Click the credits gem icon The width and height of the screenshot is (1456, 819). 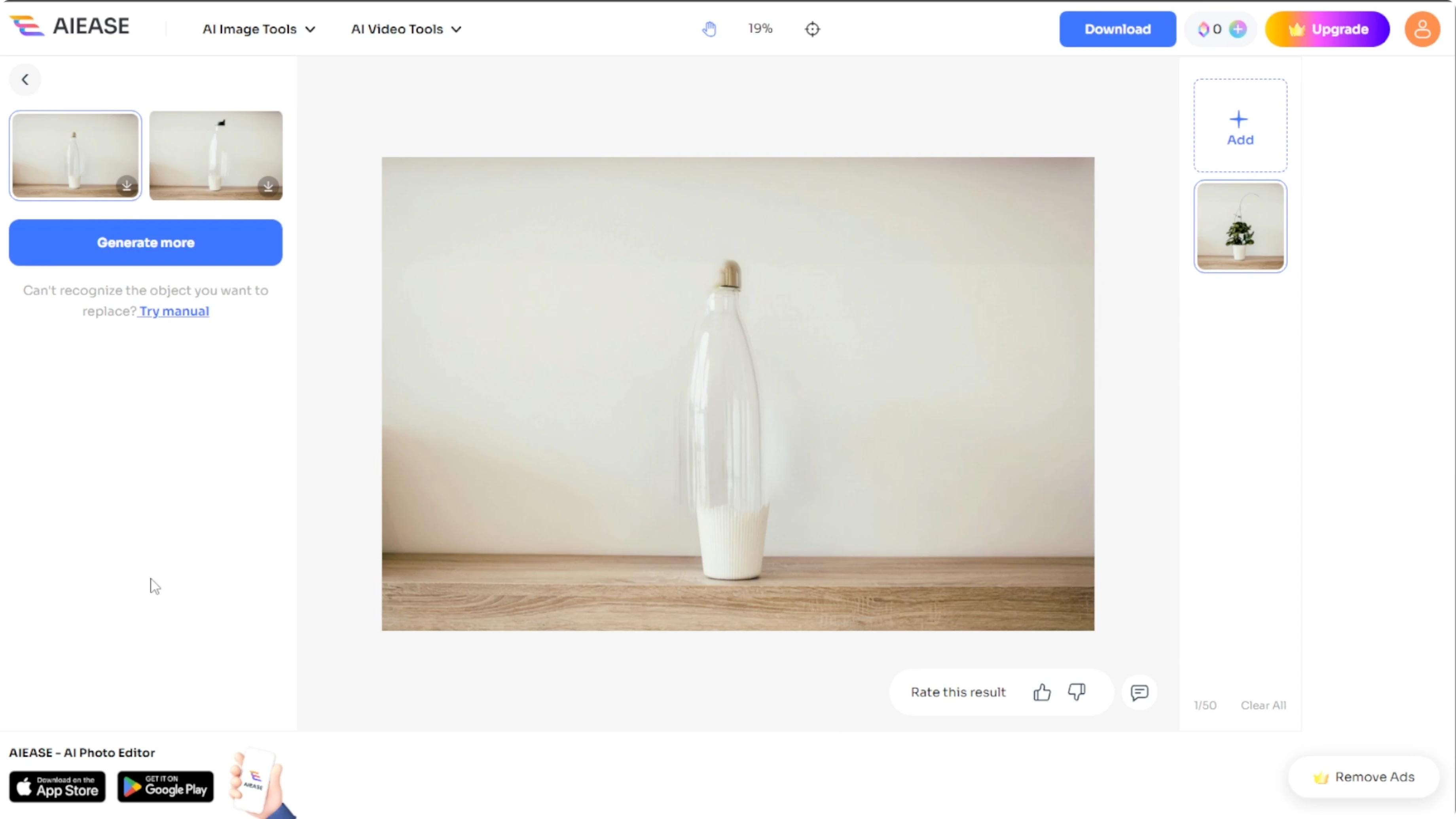1203,29
